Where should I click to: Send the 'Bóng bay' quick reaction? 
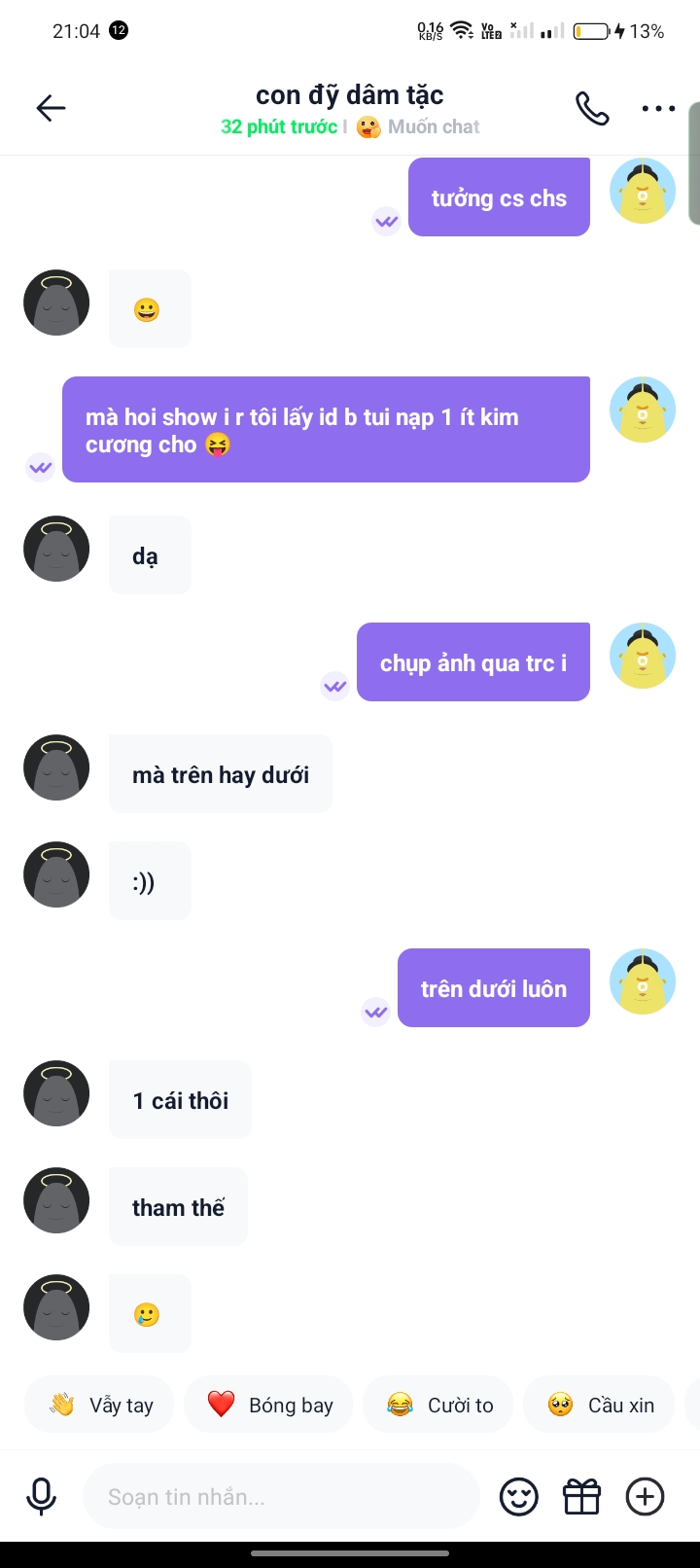268,1405
